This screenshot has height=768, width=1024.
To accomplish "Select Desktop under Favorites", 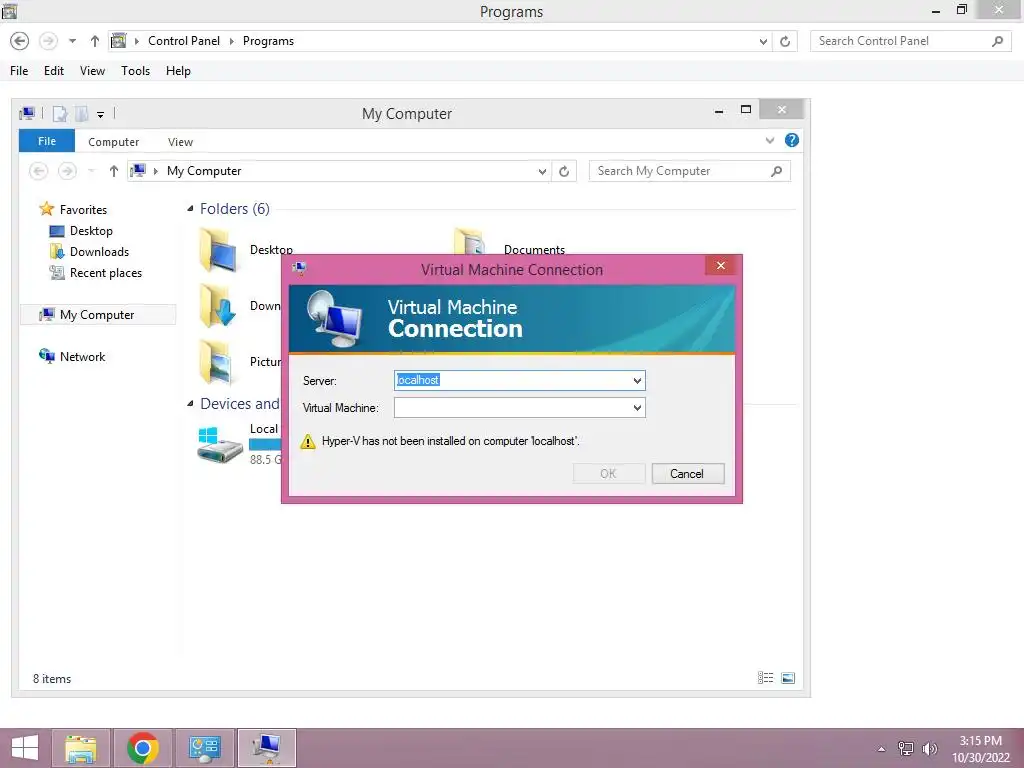I will 81,231.
